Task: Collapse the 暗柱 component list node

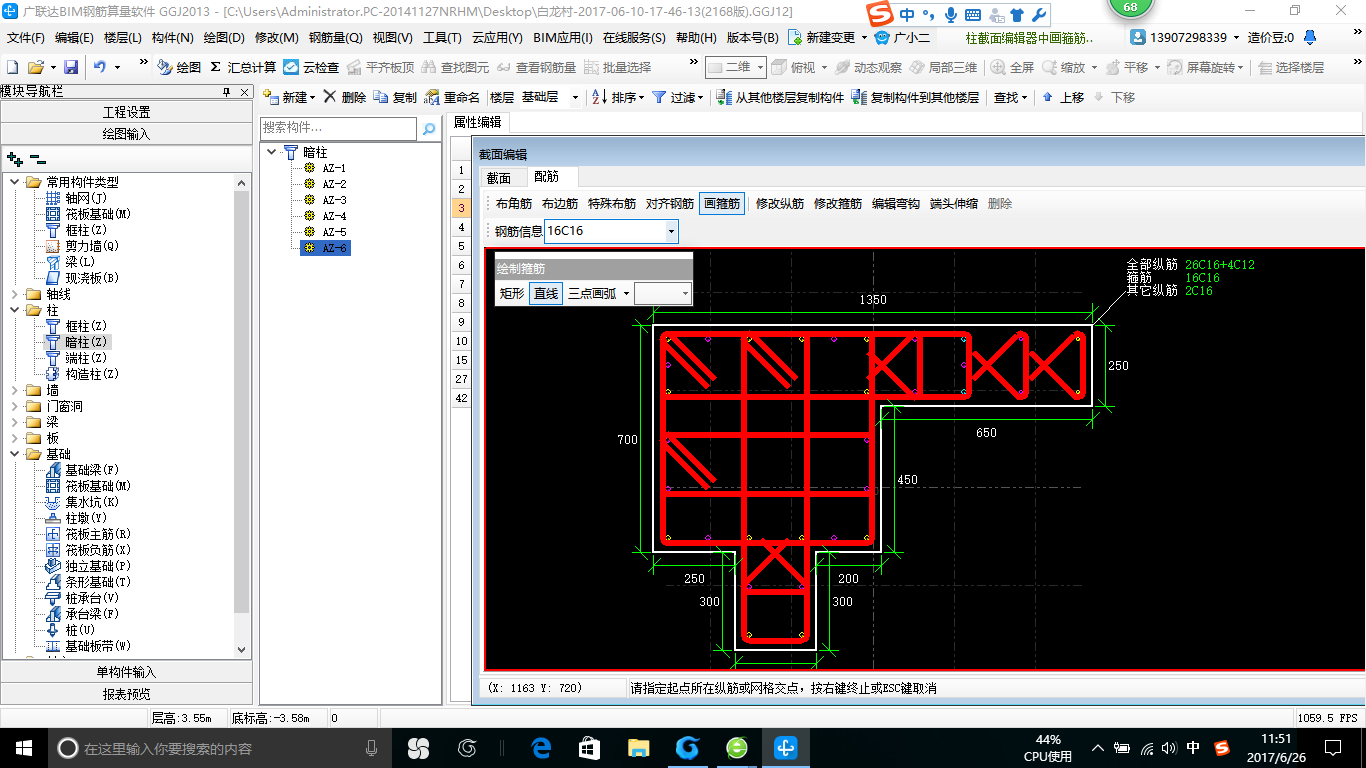Action: tap(272, 152)
